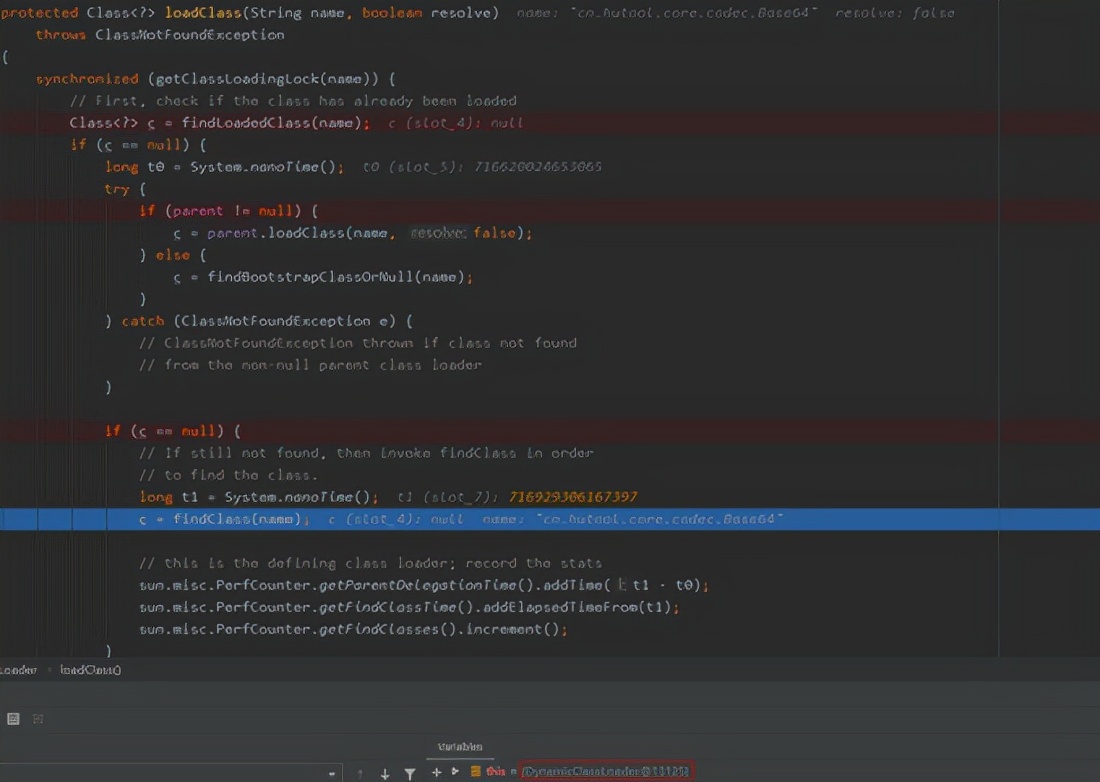Click the 'resolve:' parameter hint
This screenshot has width=1100, height=782.
coord(438,233)
